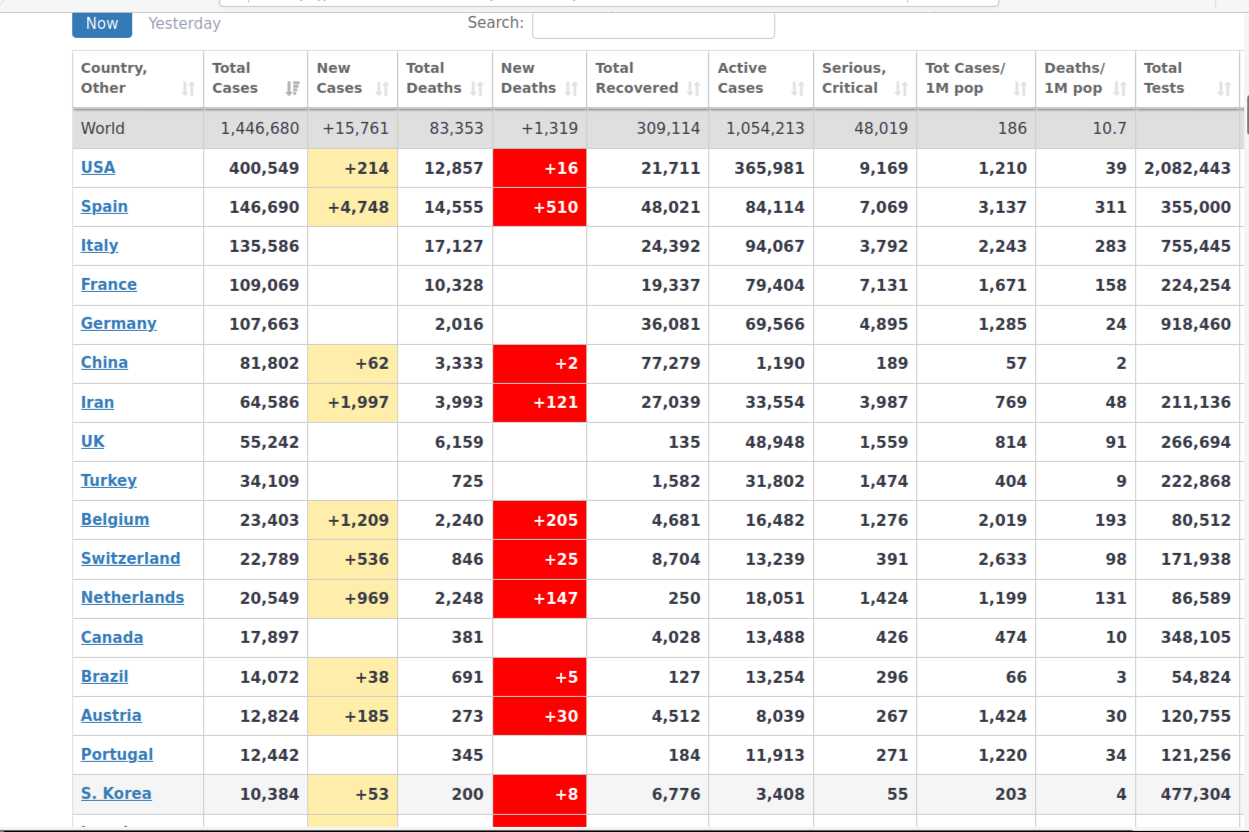
Task: Click the Total Deaths sort icon
Action: 477,89
